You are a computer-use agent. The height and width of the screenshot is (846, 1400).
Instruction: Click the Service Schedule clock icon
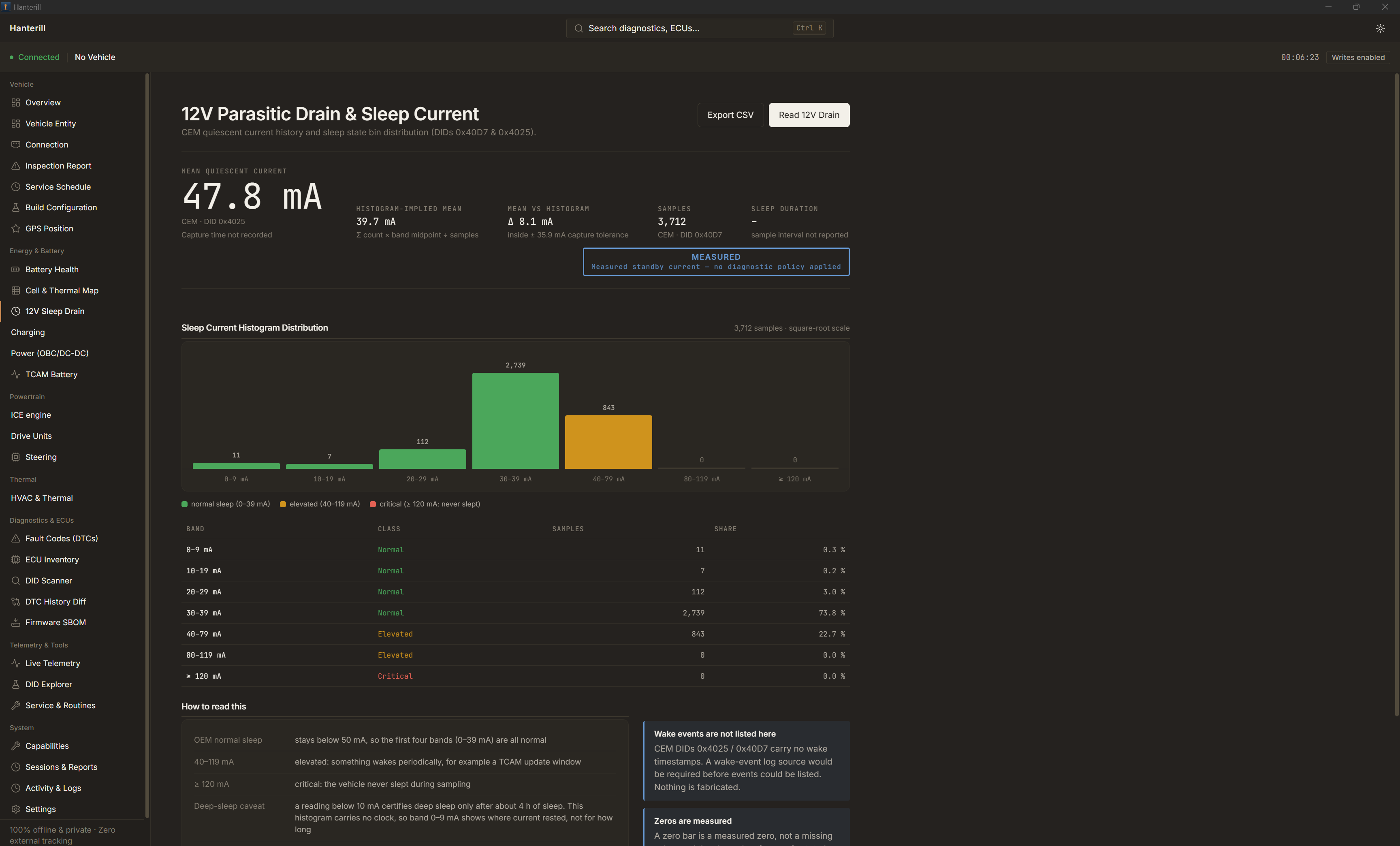pos(16,187)
